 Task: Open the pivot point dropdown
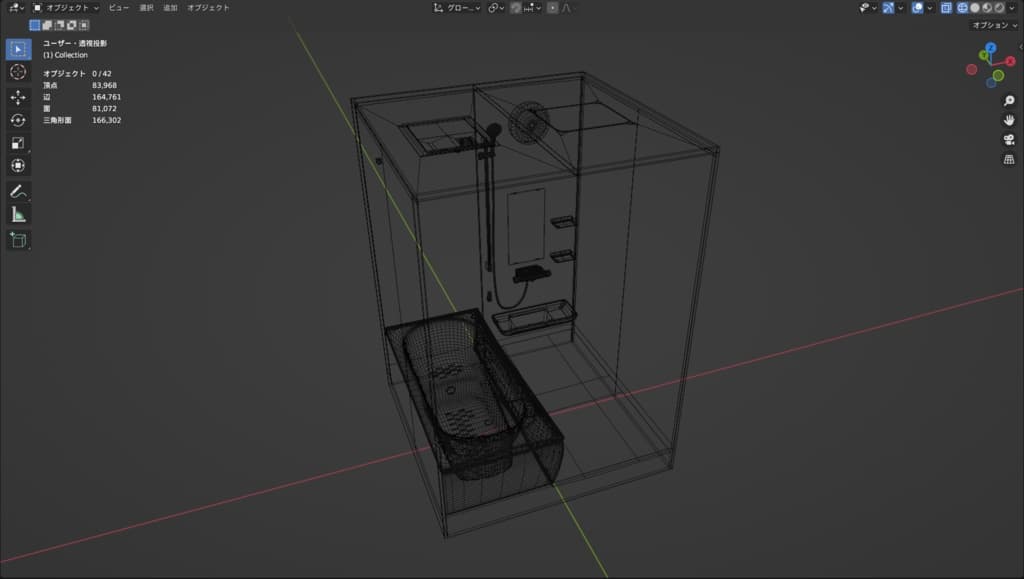tap(496, 8)
